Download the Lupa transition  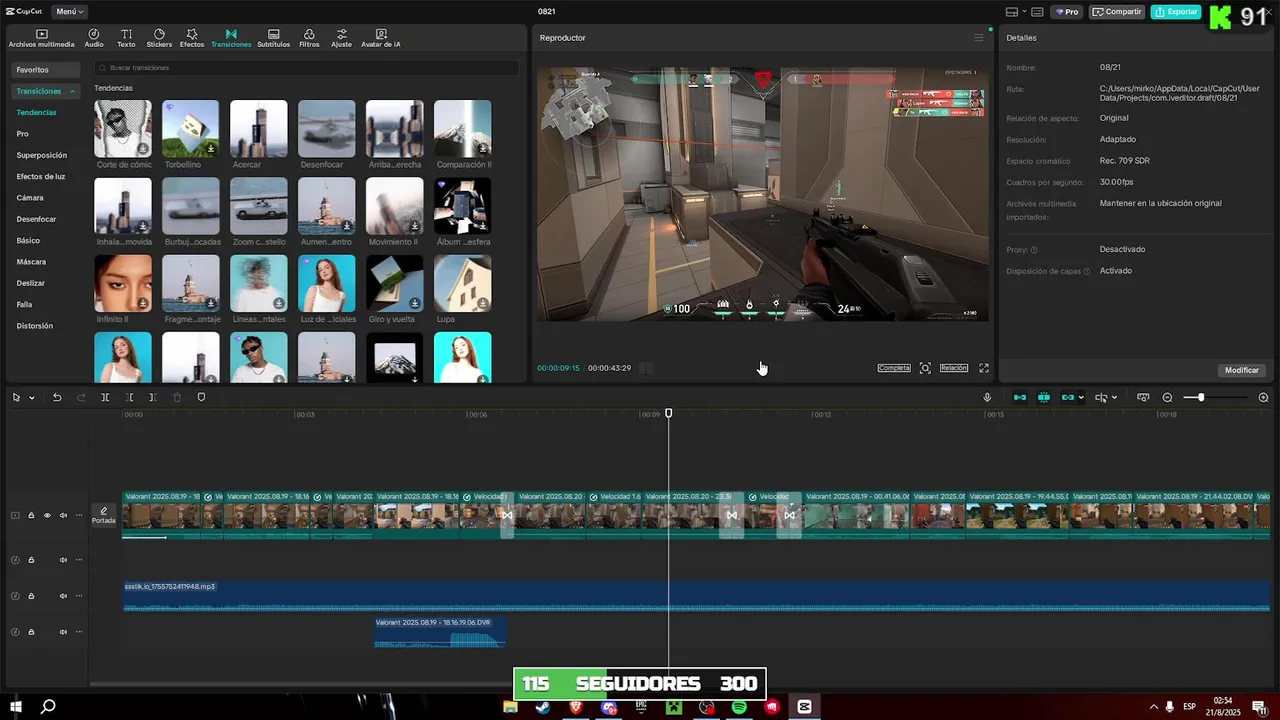[x=483, y=303]
